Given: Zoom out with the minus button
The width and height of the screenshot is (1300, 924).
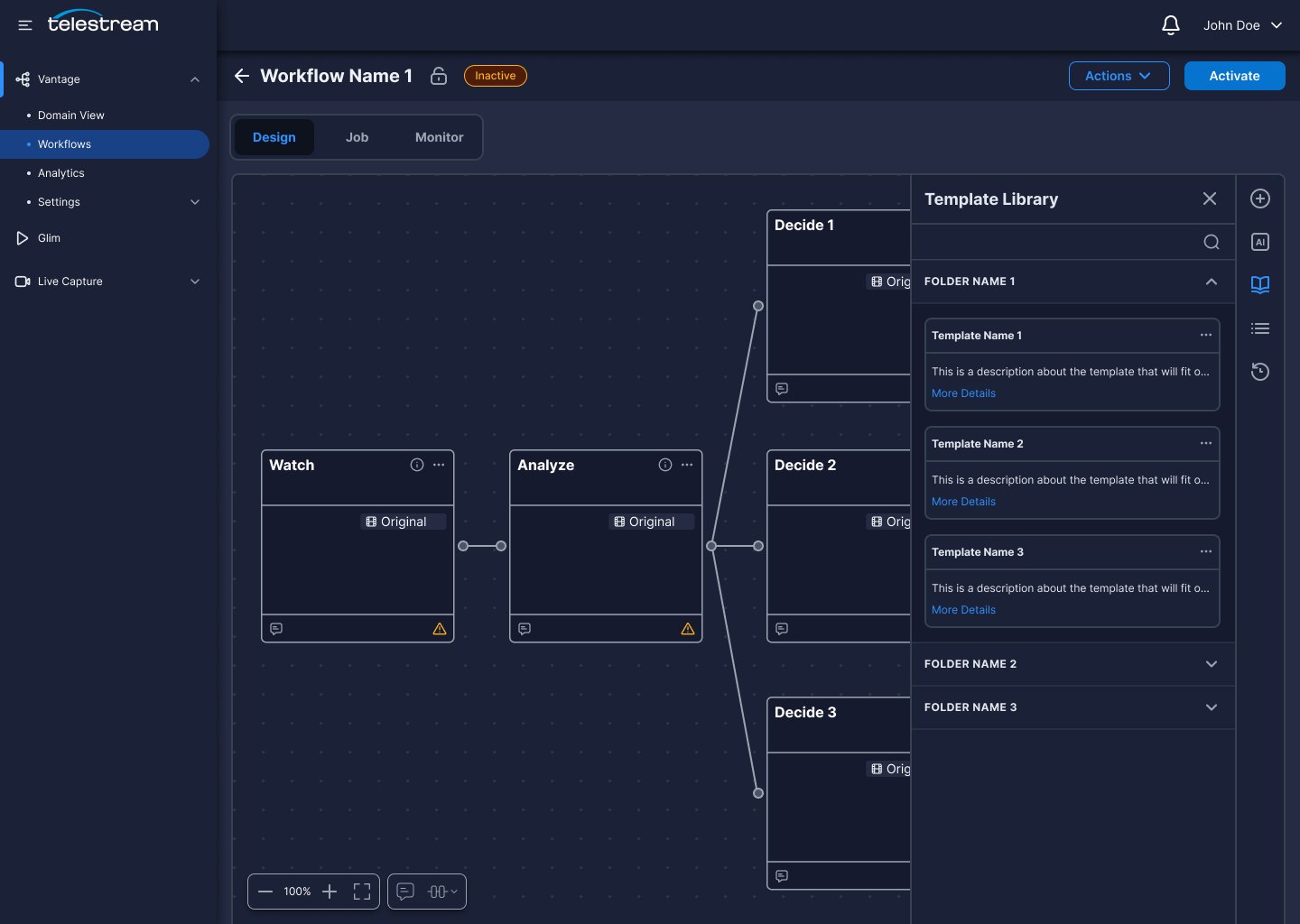Looking at the screenshot, I should pyautogui.click(x=265, y=892).
